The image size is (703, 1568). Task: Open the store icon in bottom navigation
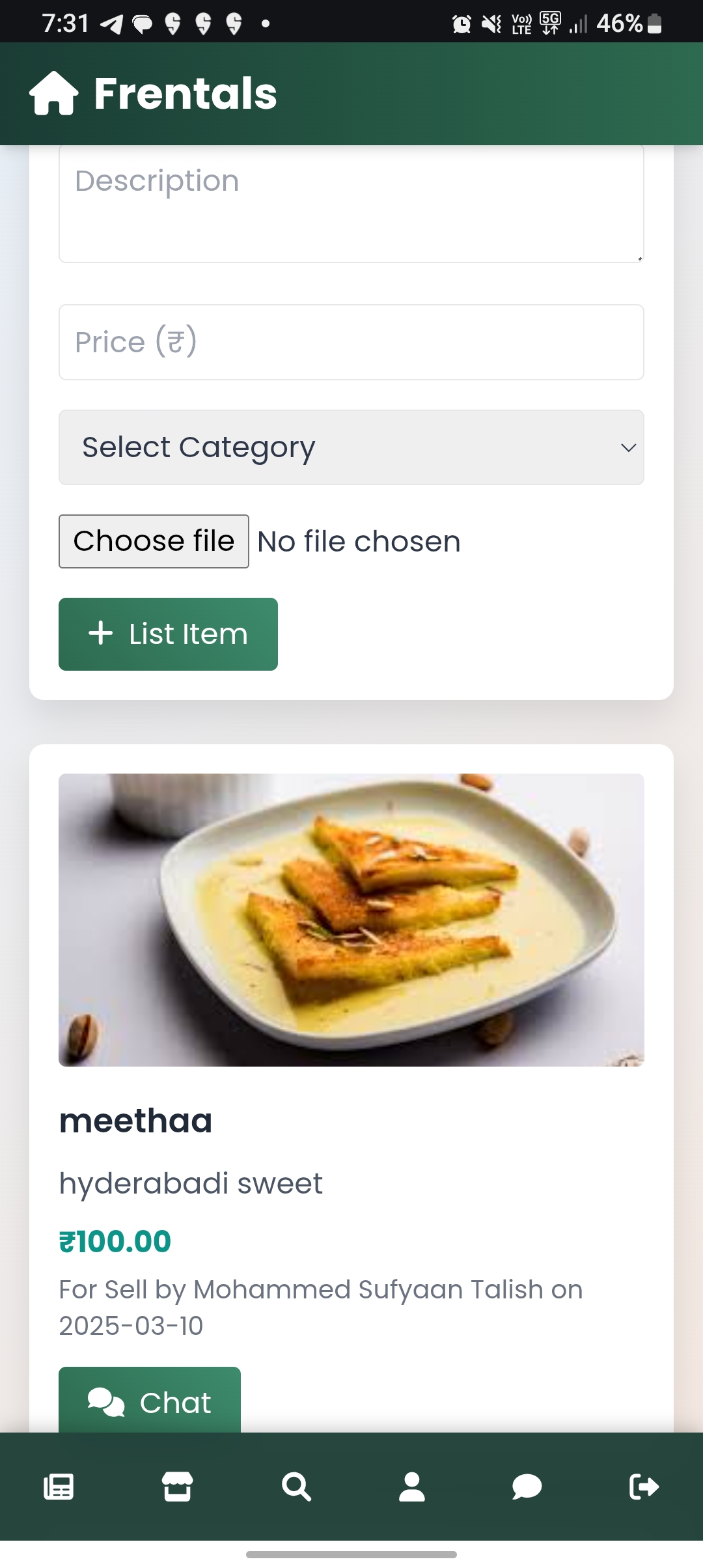(177, 1487)
